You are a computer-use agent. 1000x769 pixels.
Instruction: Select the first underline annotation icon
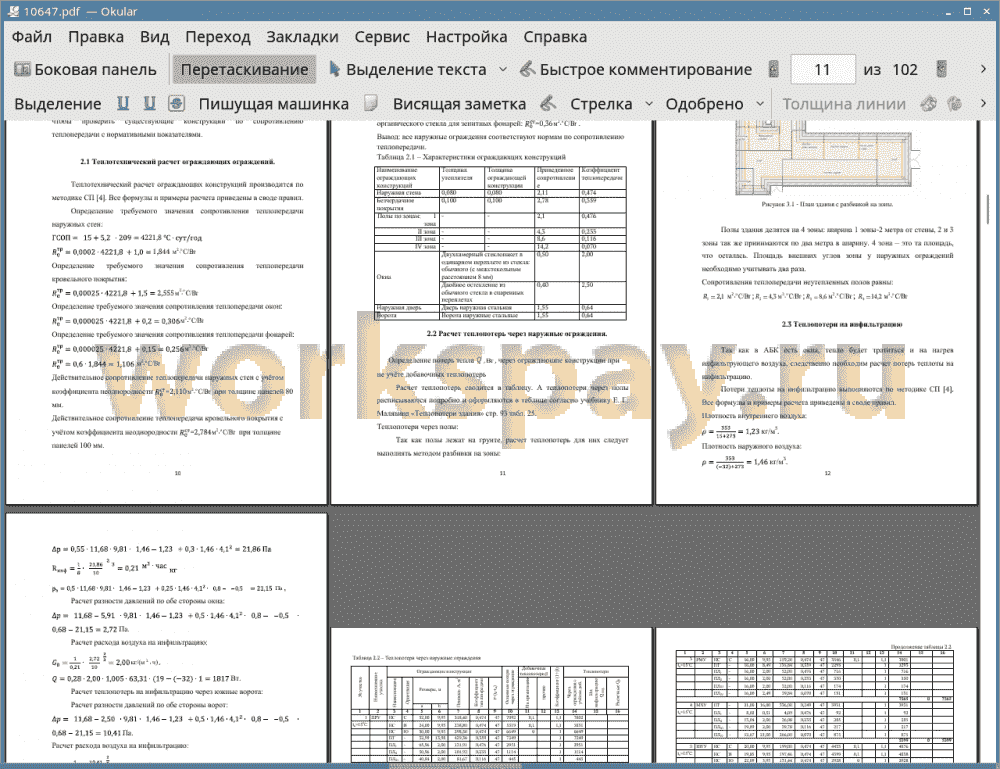tap(123, 104)
